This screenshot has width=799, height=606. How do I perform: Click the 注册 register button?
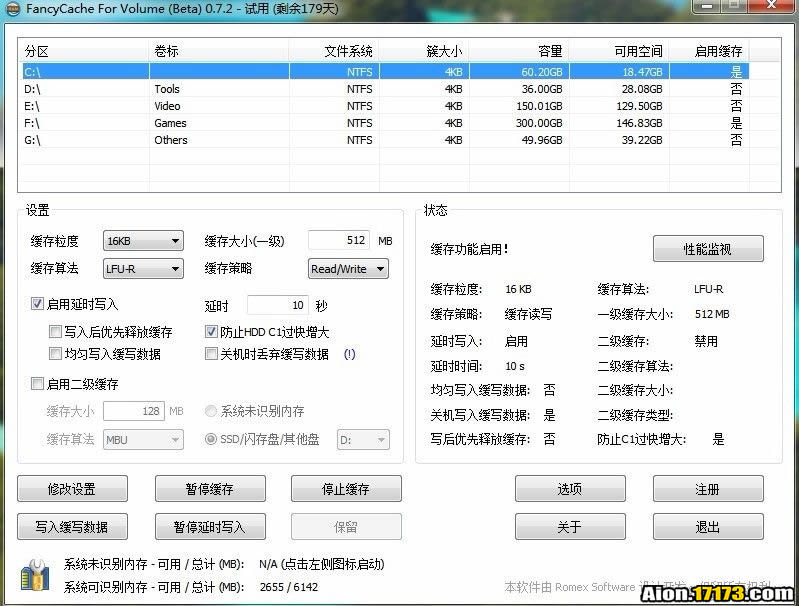click(708, 489)
